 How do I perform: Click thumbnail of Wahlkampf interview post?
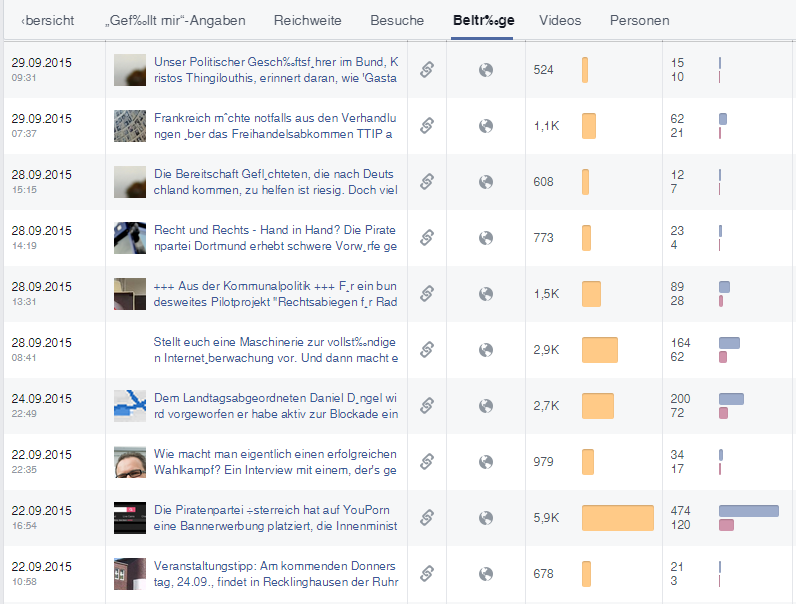click(130, 462)
